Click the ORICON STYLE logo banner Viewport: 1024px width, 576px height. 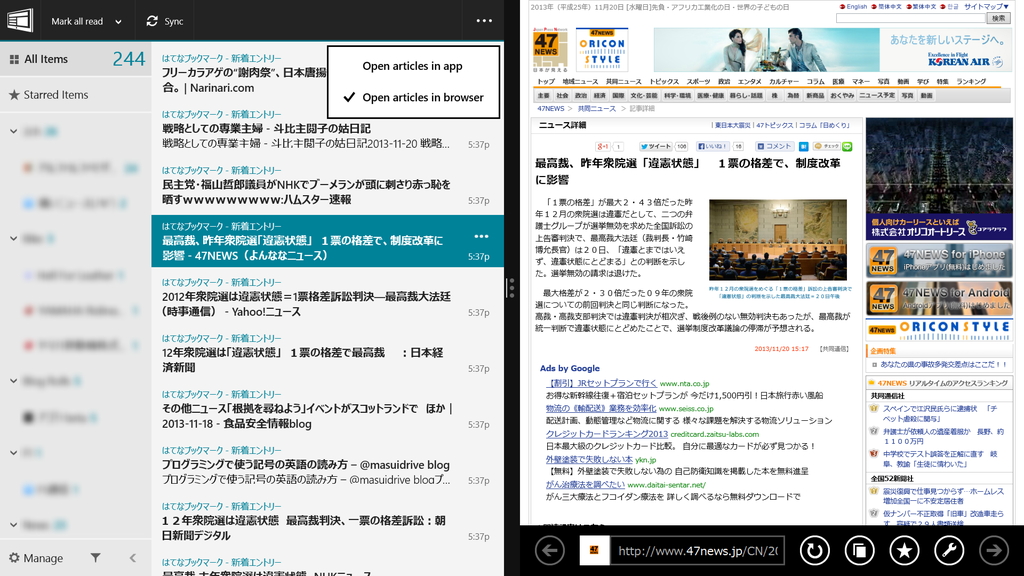point(602,49)
